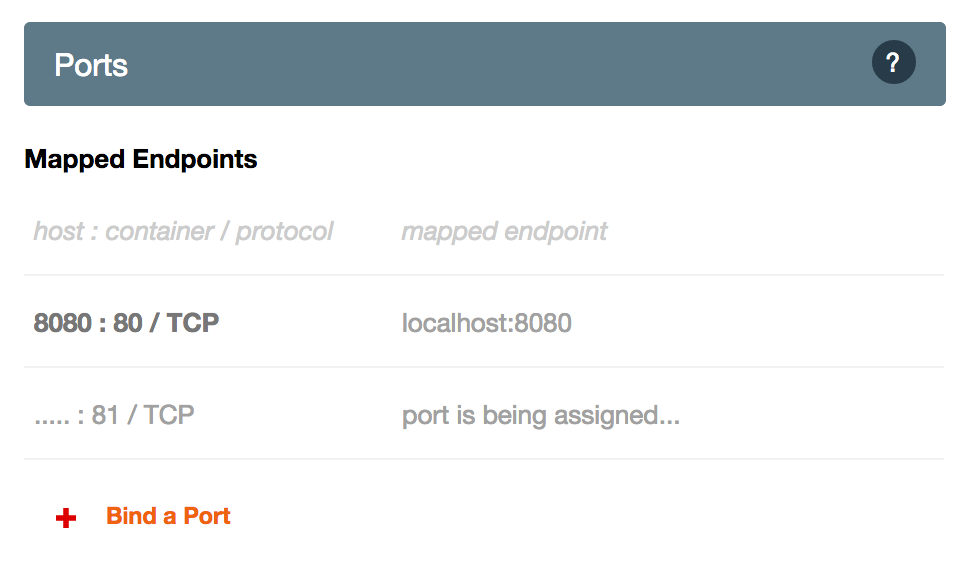Click the red plus icon

click(x=66, y=518)
